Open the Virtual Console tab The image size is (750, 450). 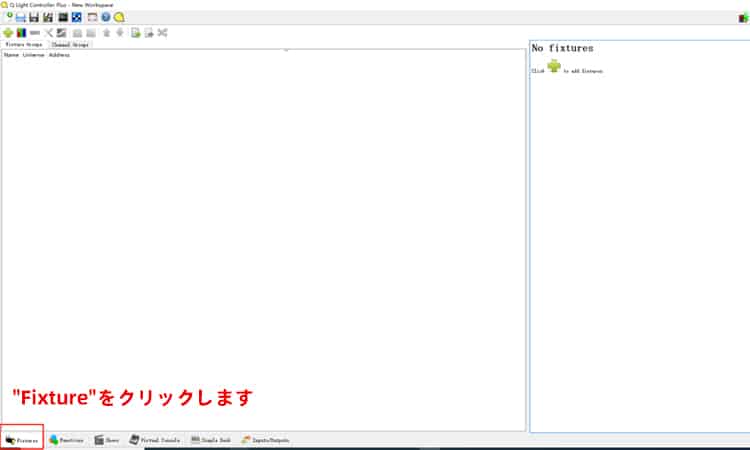pyautogui.click(x=155, y=440)
